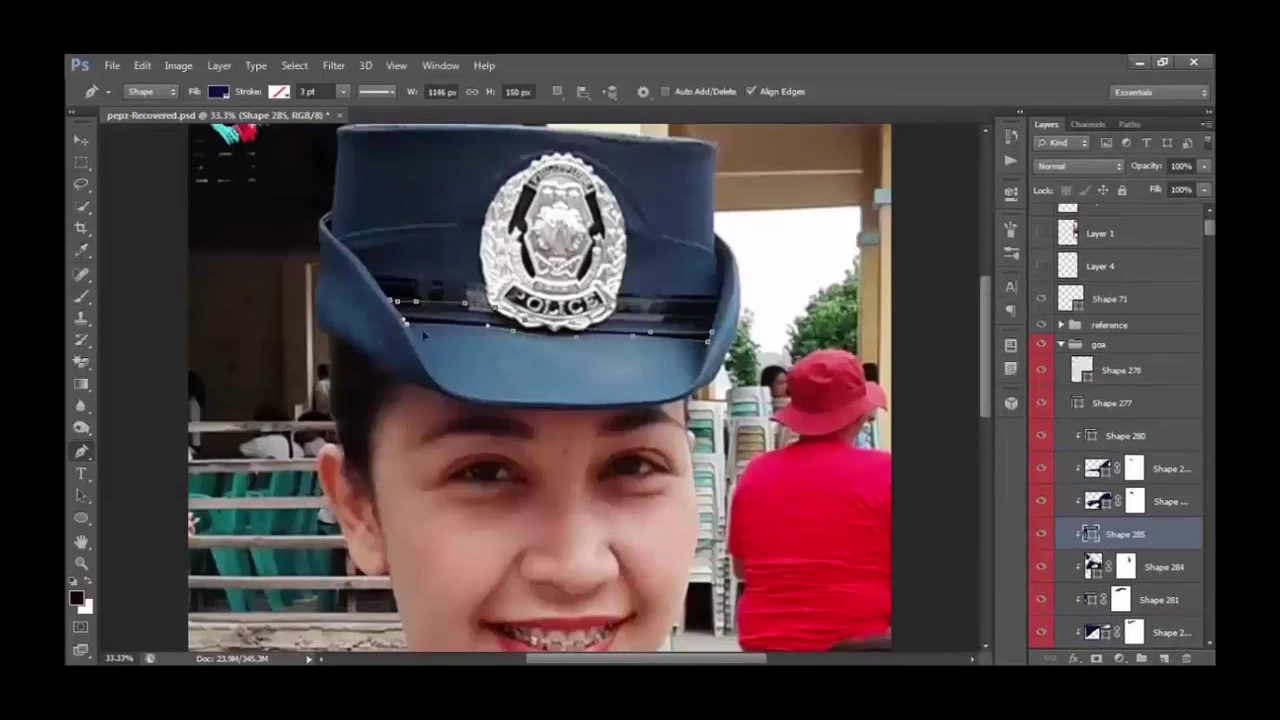Toggle Auto Add/Delete checkbox

tap(666, 92)
